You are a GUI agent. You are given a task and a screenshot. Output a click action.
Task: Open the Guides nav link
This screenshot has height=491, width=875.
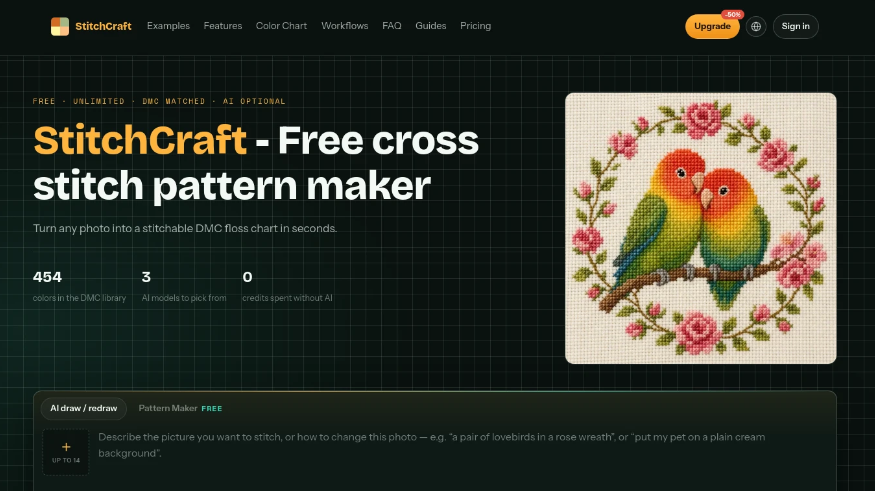[430, 26]
